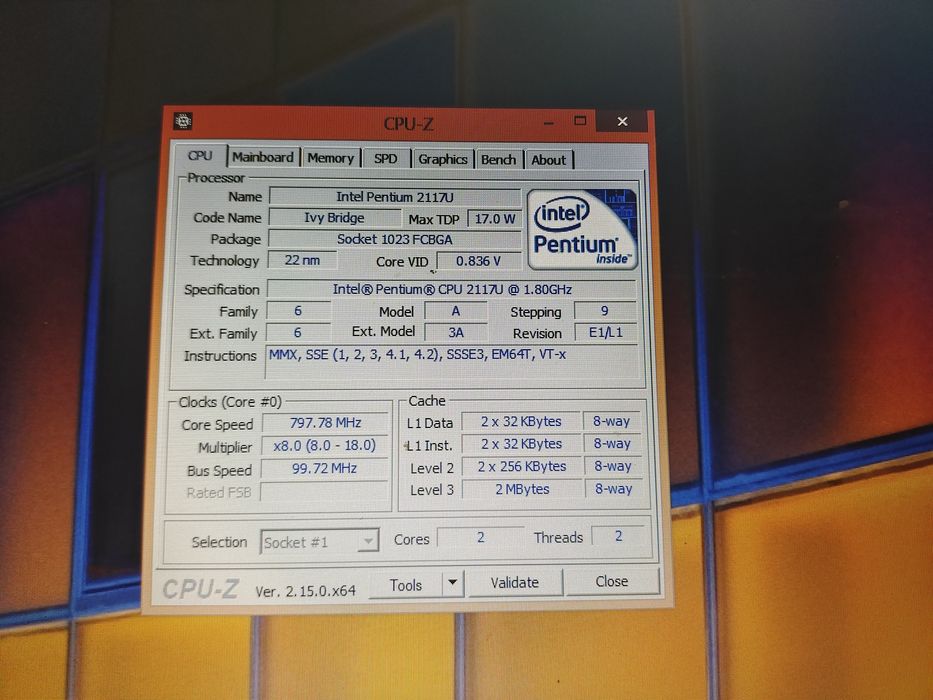933x700 pixels.
Task: Click the Intel Pentium inside logo
Action: point(582,230)
